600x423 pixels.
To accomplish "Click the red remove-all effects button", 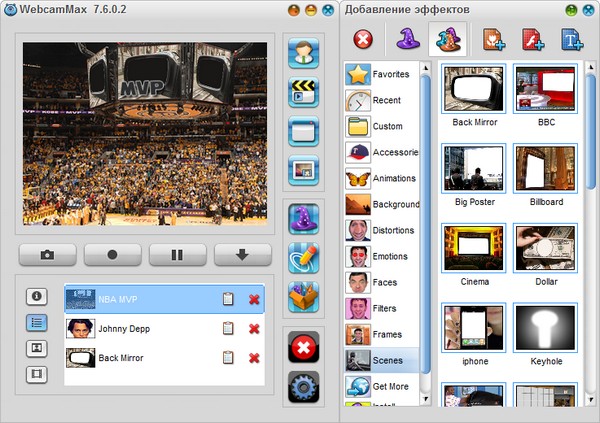I will (303, 348).
